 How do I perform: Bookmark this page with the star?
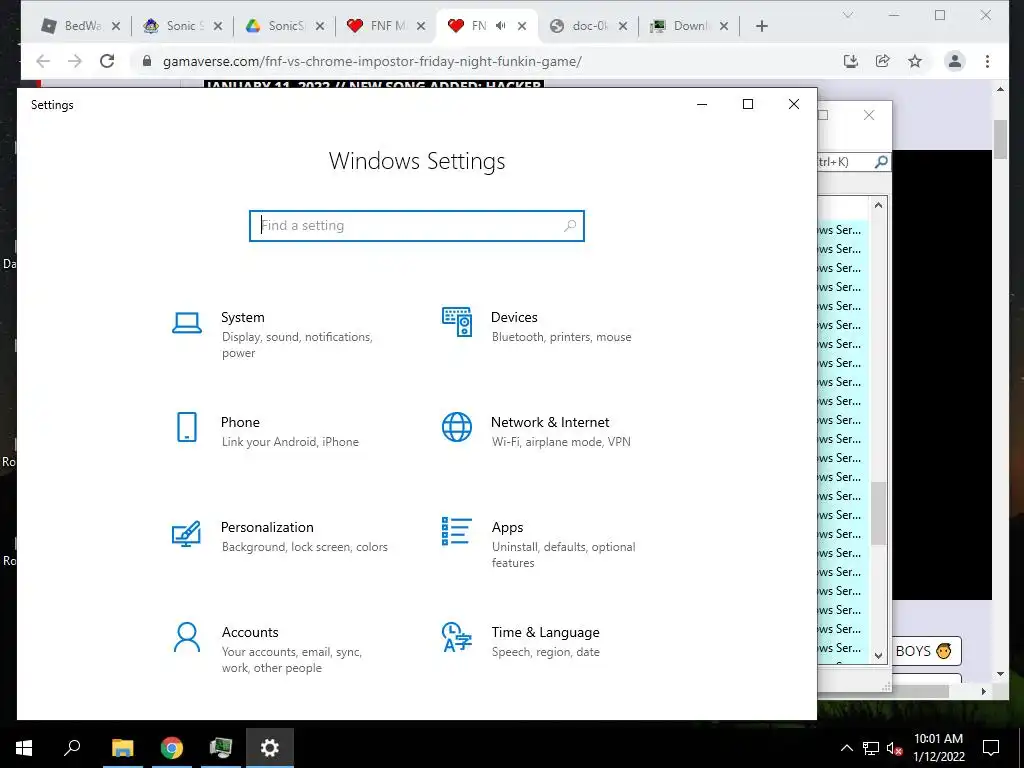click(915, 61)
